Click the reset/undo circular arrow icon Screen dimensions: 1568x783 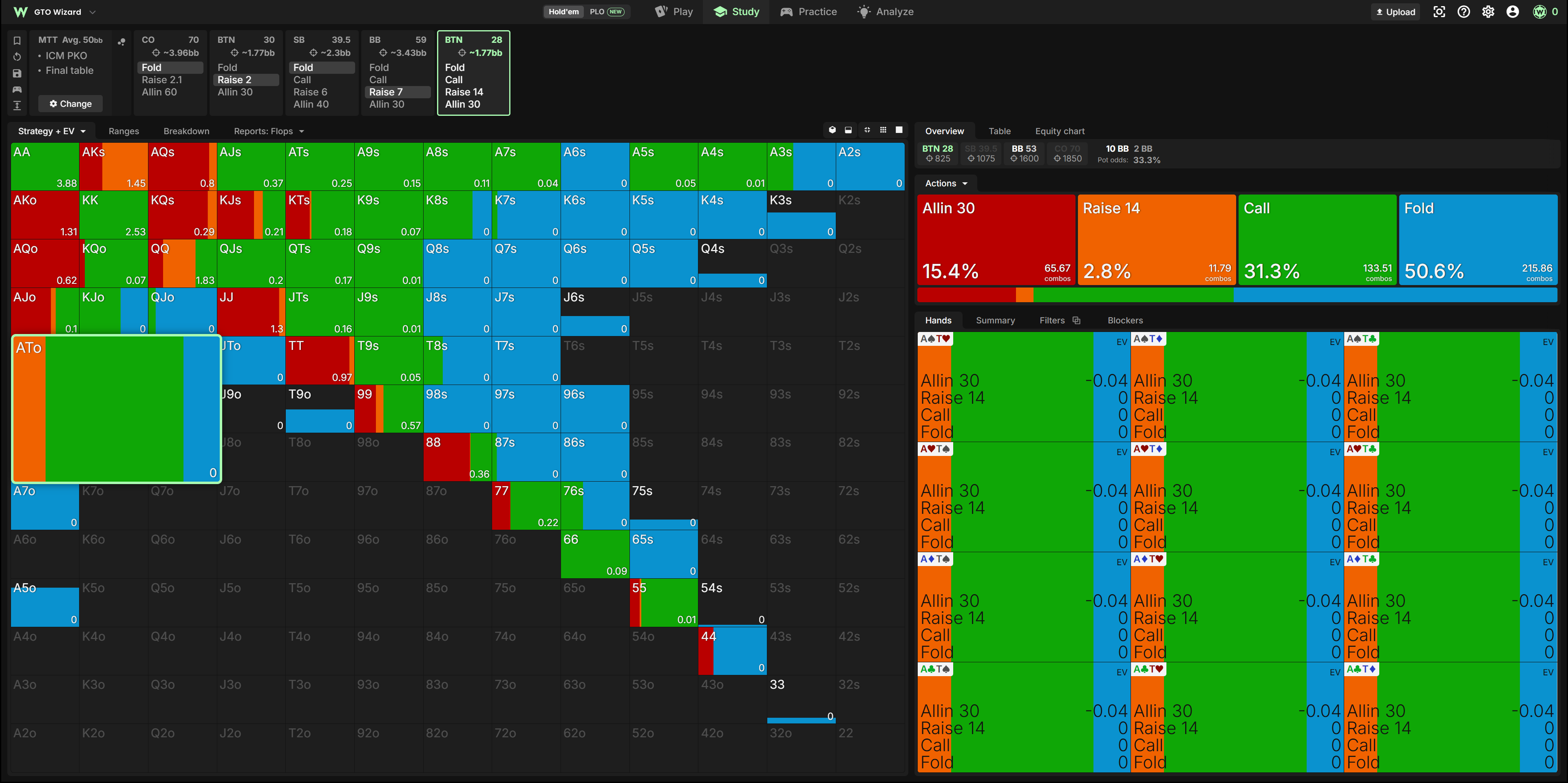(17, 57)
